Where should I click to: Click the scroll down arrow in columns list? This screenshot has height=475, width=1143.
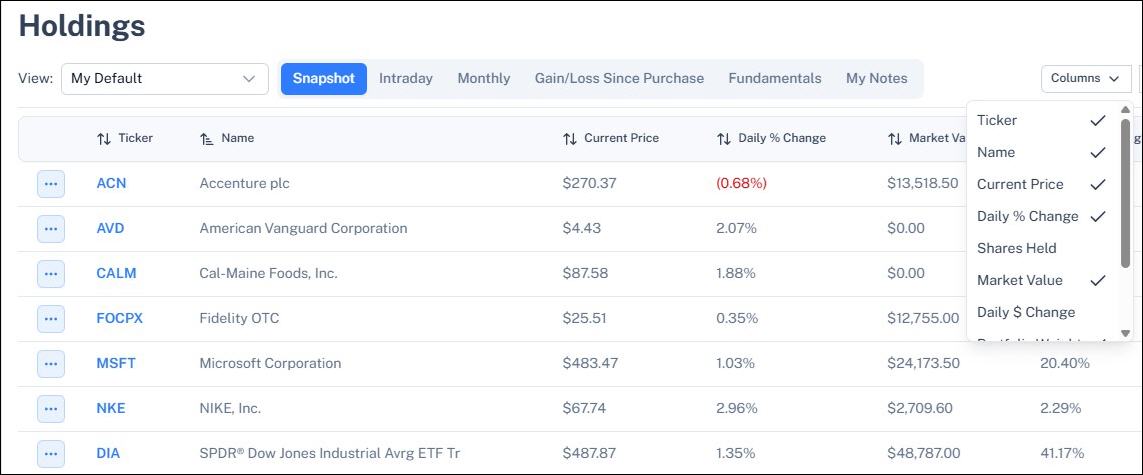pos(1126,334)
